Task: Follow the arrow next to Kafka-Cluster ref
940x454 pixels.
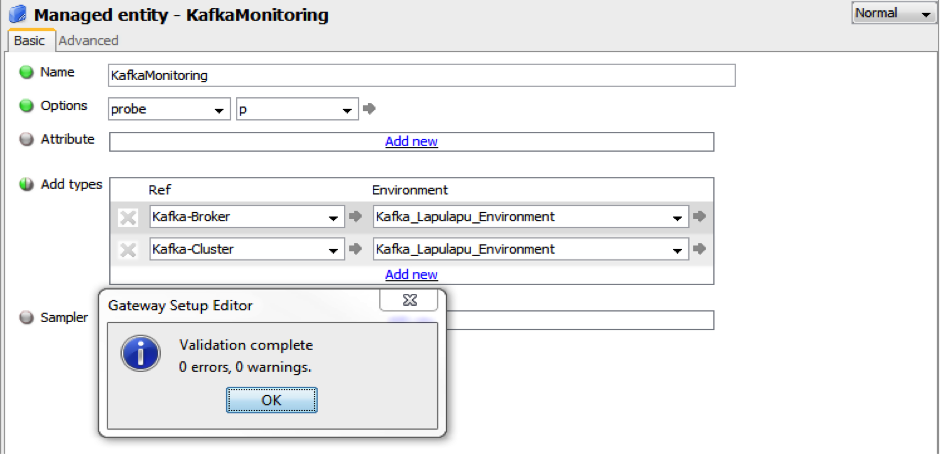Action: pyautogui.click(x=355, y=249)
